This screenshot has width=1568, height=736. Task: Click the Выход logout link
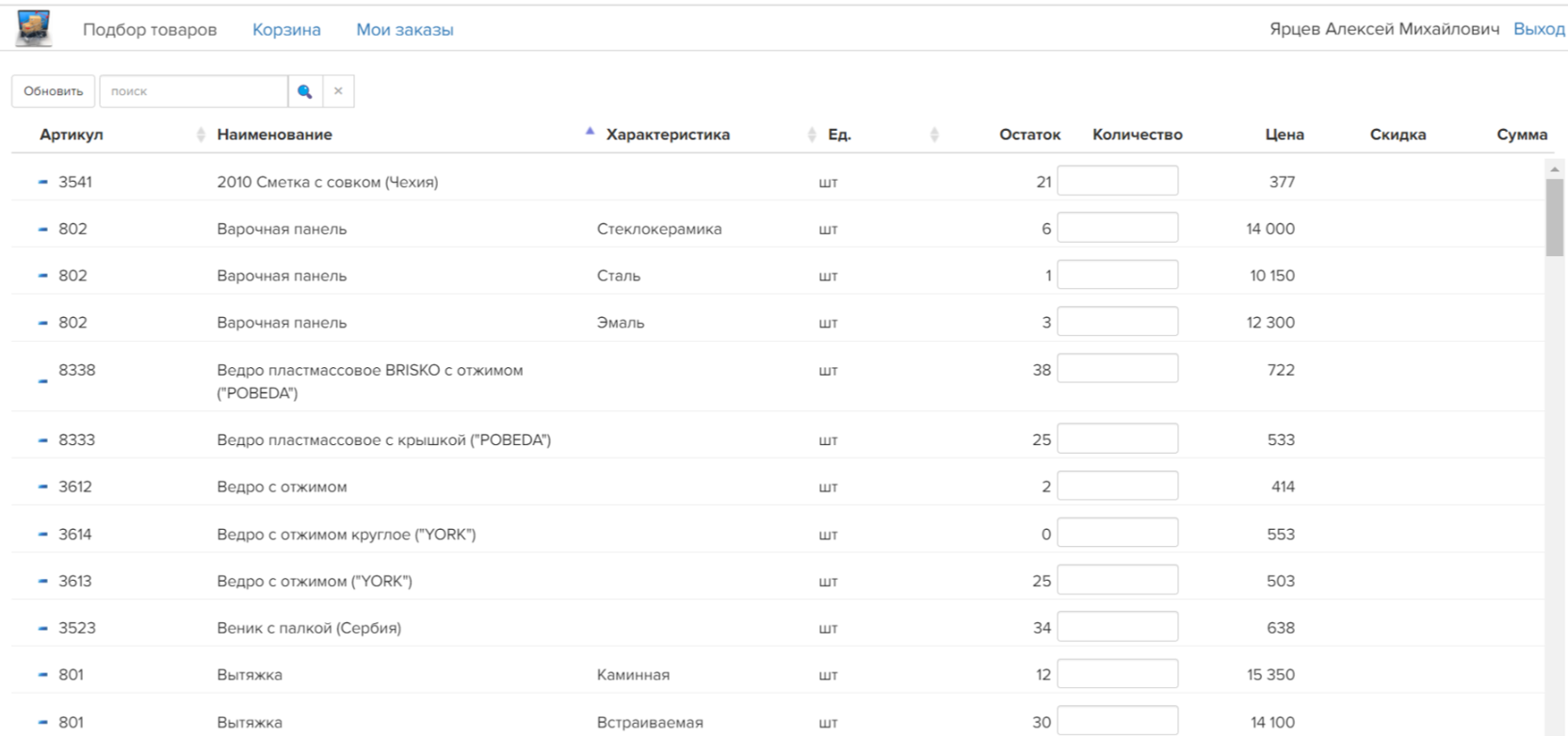pyautogui.click(x=1539, y=29)
